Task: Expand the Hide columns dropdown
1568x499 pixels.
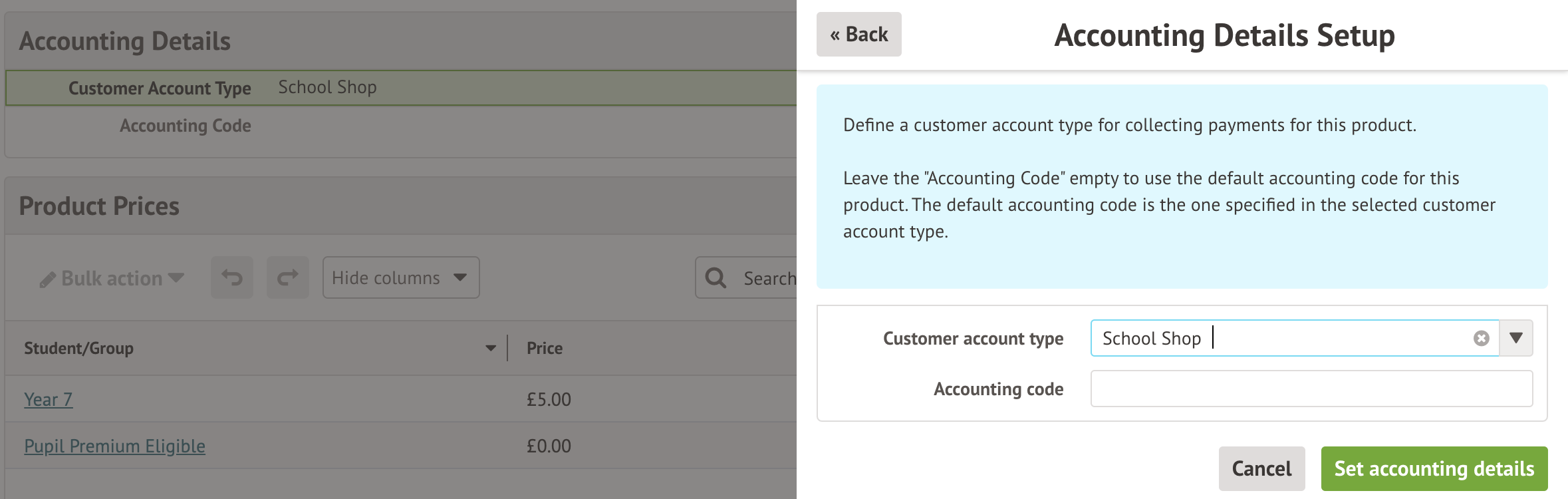Action: 400,277
